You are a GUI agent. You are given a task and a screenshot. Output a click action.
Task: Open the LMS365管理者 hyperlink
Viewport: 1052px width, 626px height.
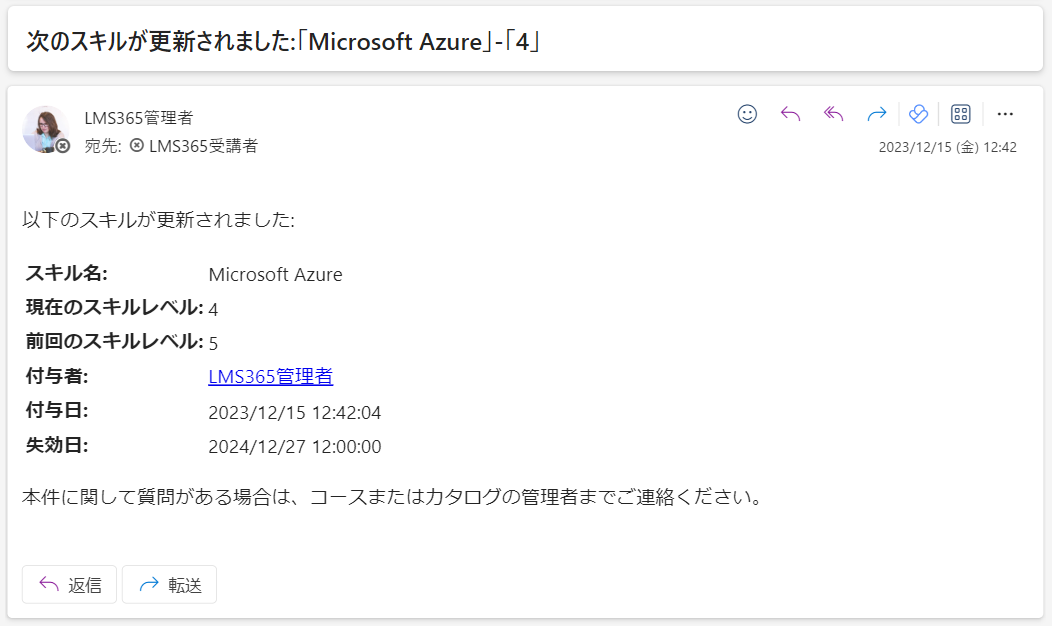click(x=270, y=376)
